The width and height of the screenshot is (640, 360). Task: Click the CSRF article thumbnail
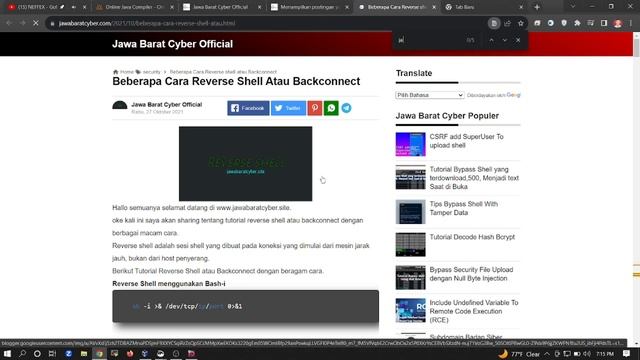410,144
